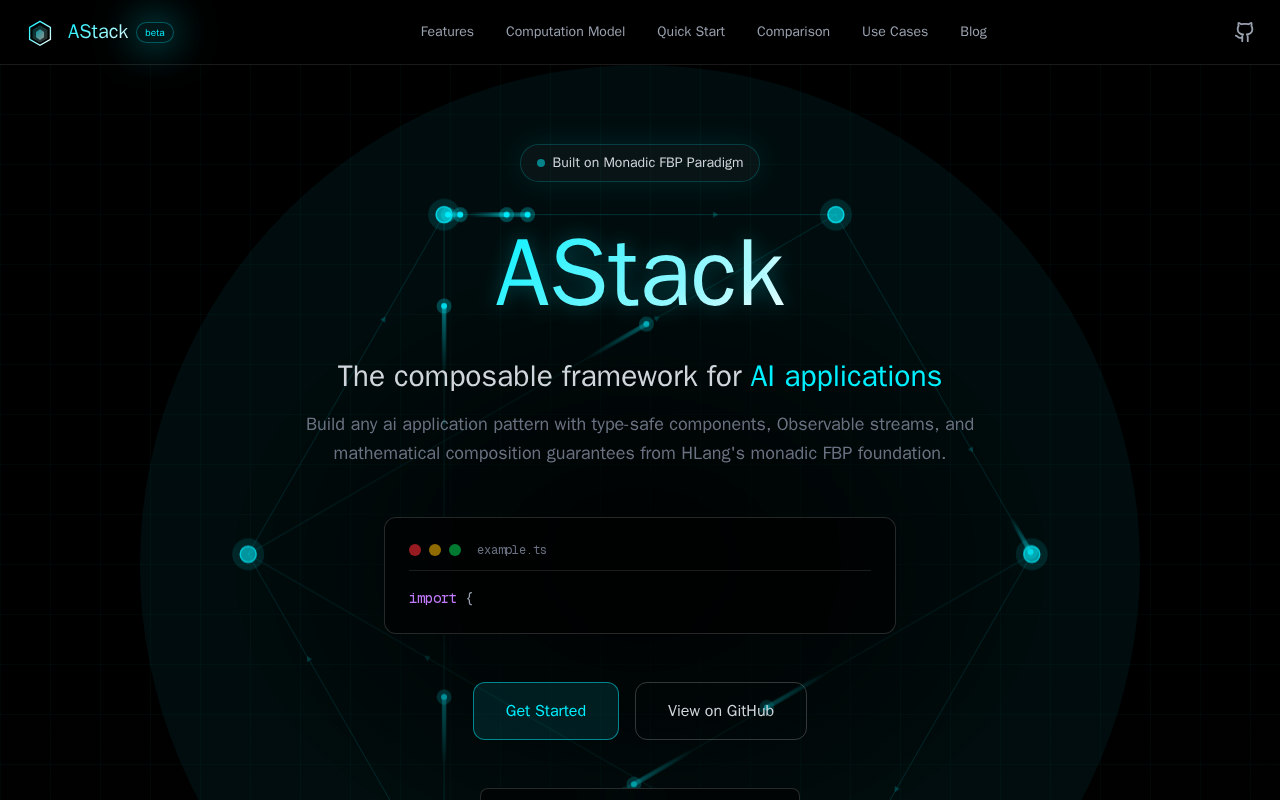This screenshot has height=800, width=1280.
Task: Go to Computation Model section
Action: click(x=565, y=32)
